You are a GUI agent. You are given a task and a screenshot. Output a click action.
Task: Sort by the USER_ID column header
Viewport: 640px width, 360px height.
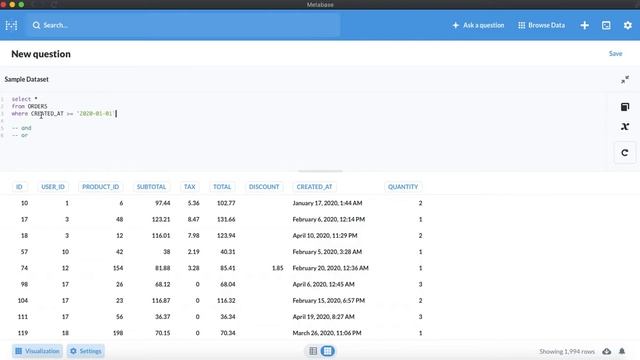(x=53, y=187)
